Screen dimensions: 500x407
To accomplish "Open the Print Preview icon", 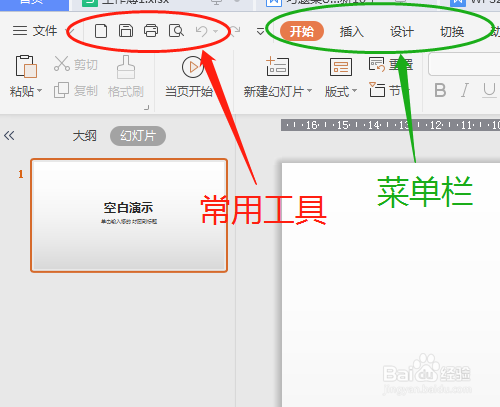I will (x=176, y=31).
